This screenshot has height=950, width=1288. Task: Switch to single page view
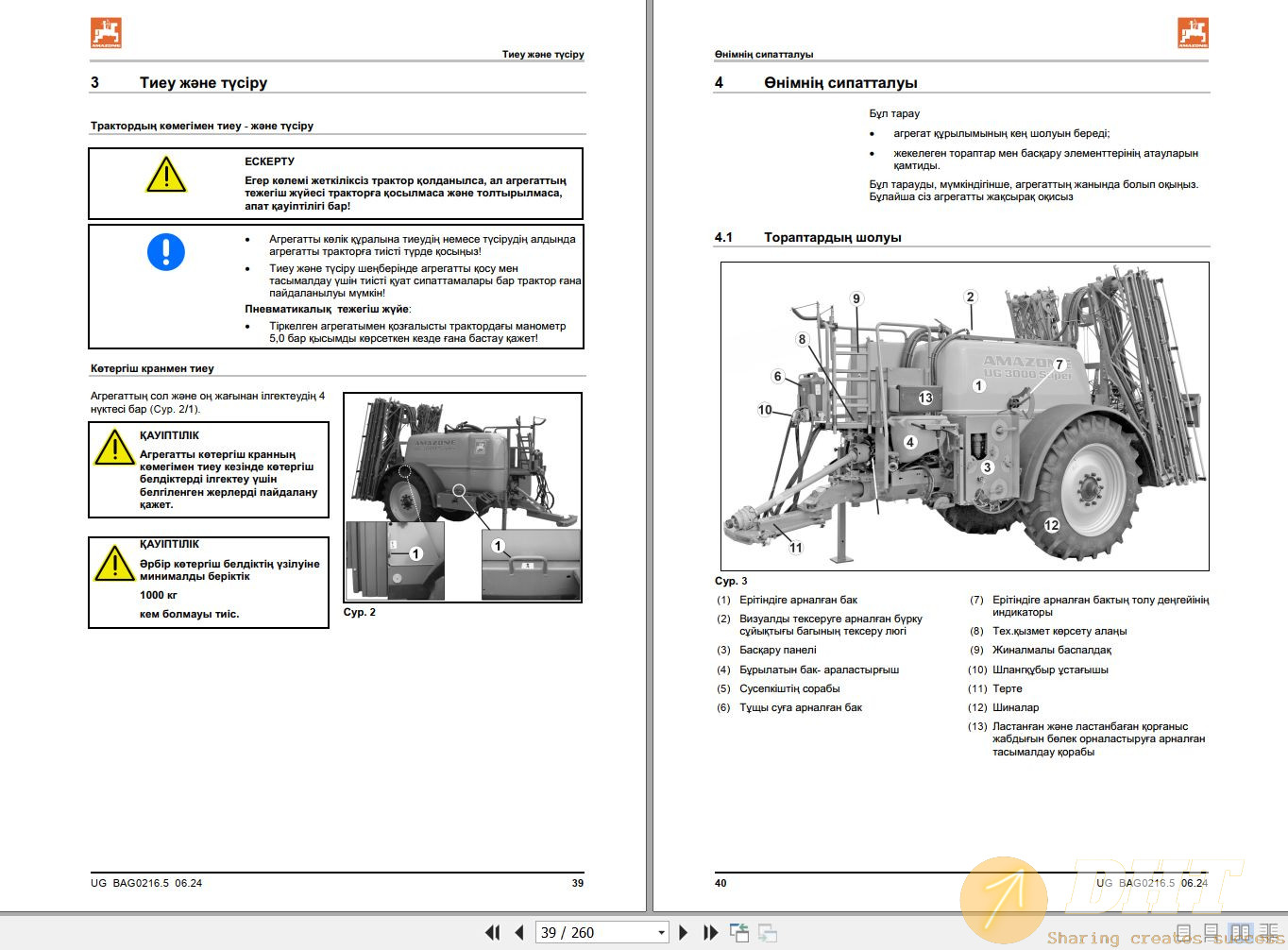coord(1185,933)
